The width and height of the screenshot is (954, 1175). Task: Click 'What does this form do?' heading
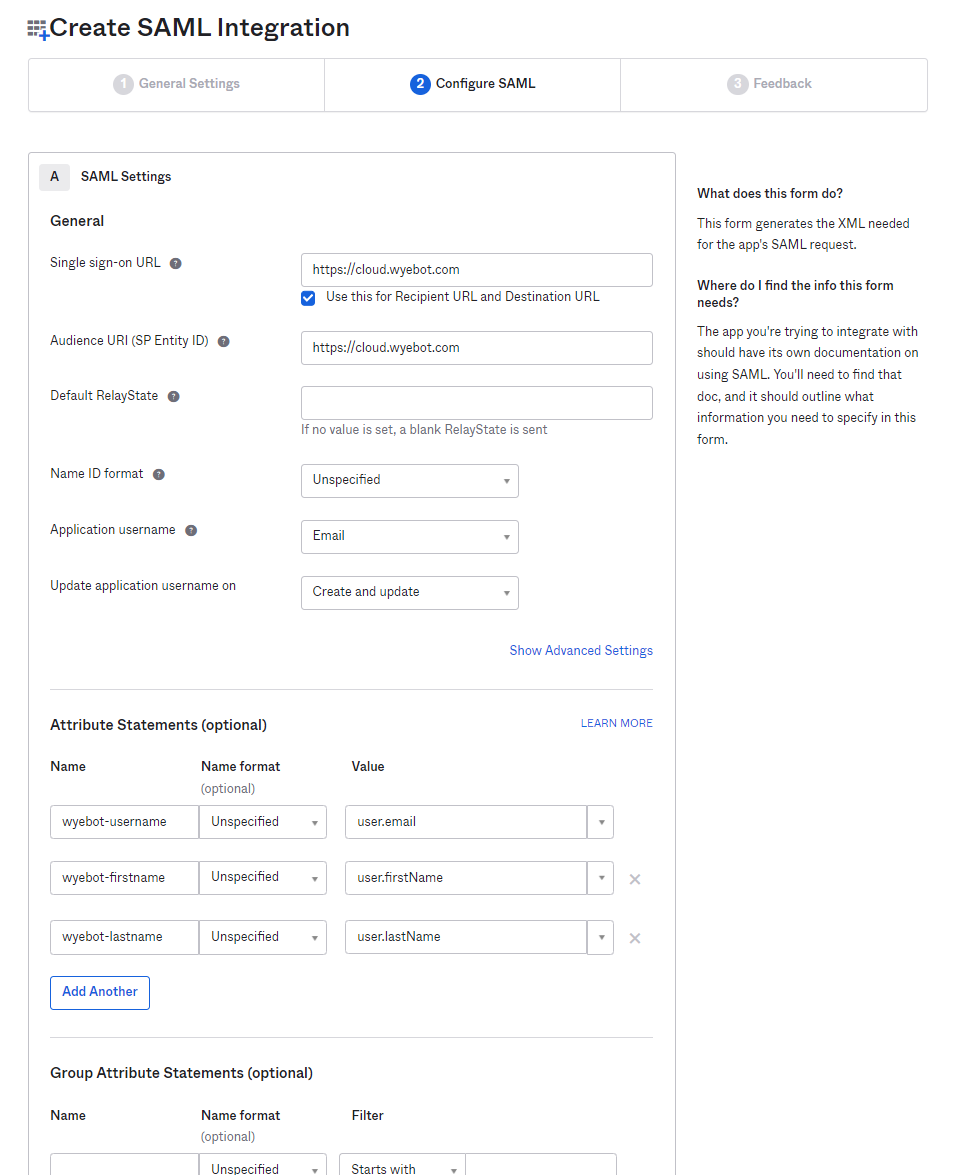770,193
